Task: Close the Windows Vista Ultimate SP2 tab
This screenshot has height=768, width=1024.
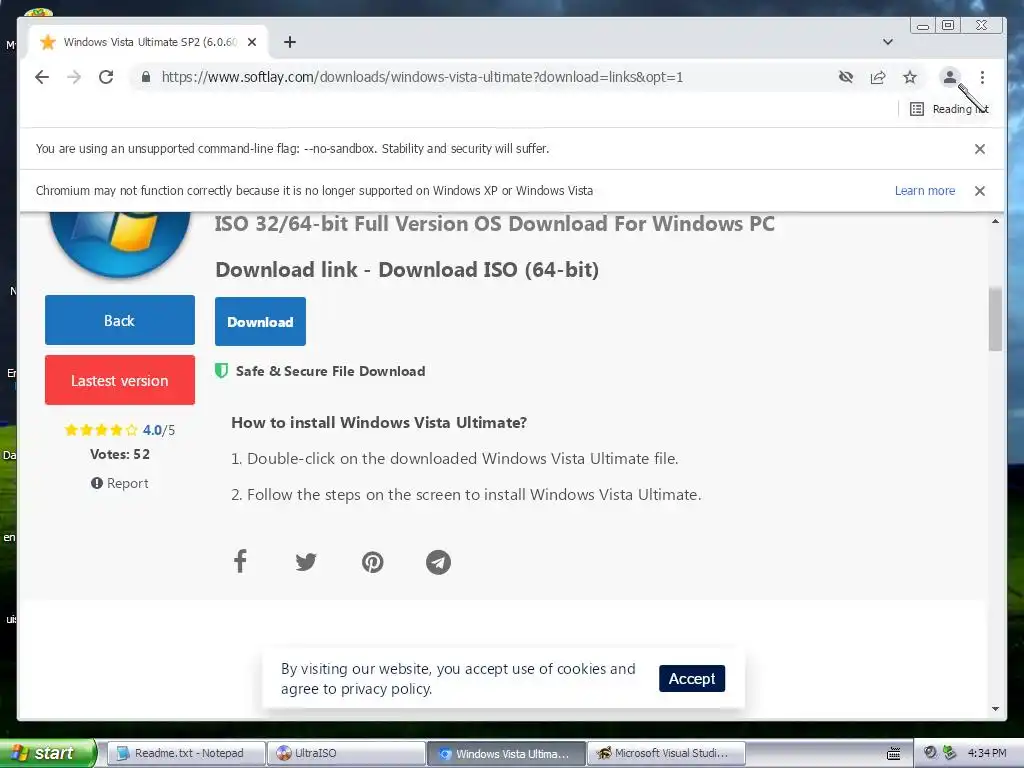Action: click(x=252, y=42)
